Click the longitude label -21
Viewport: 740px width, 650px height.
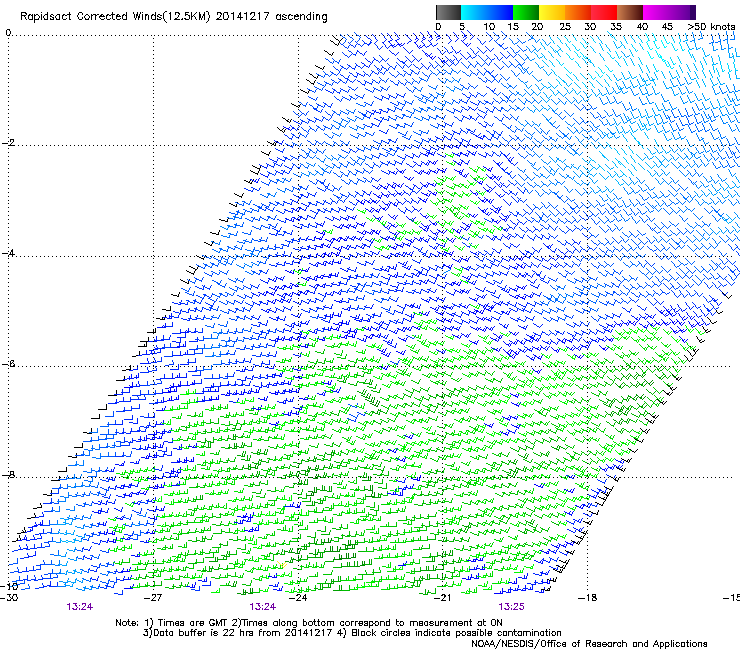click(x=443, y=598)
